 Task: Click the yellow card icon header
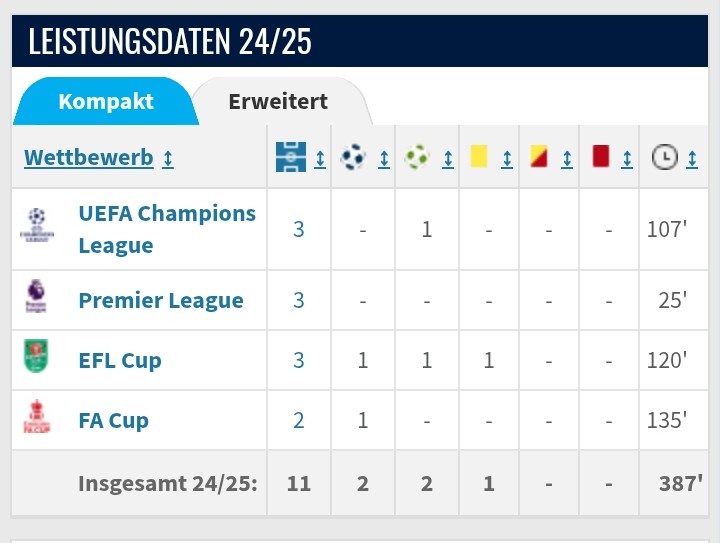point(478,157)
